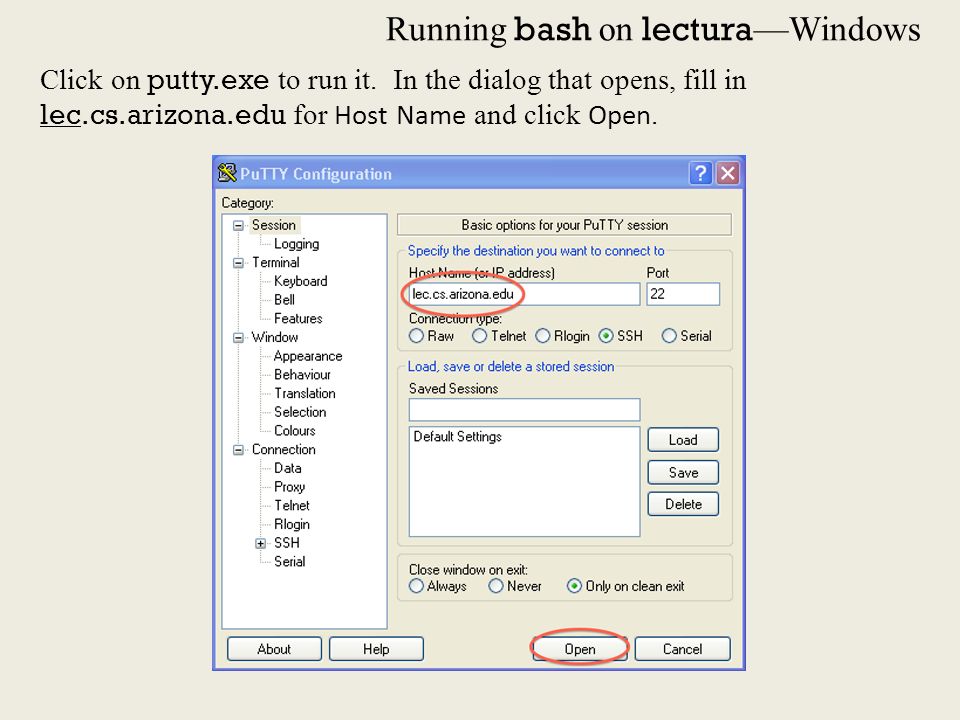
Task: Click the Port input field
Action: pyautogui.click(x=683, y=294)
